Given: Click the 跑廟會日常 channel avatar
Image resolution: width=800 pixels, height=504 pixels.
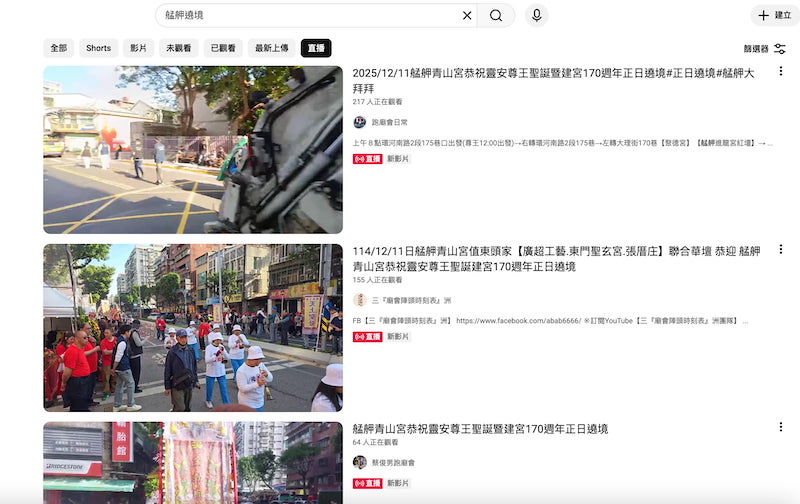Looking at the screenshot, I should tap(360, 122).
